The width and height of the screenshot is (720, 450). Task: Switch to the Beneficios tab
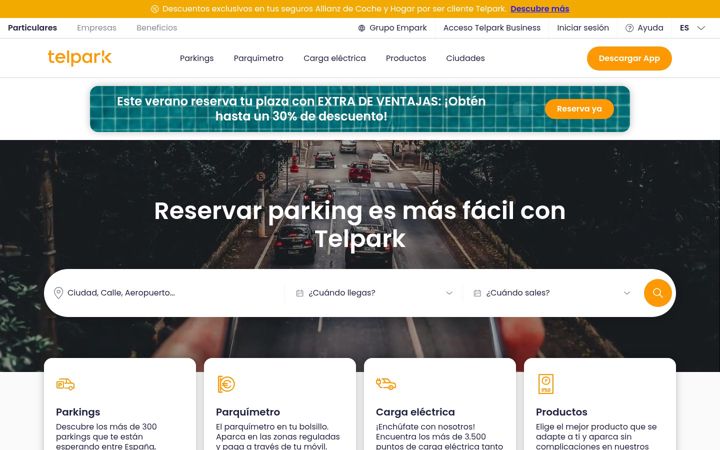click(x=157, y=28)
